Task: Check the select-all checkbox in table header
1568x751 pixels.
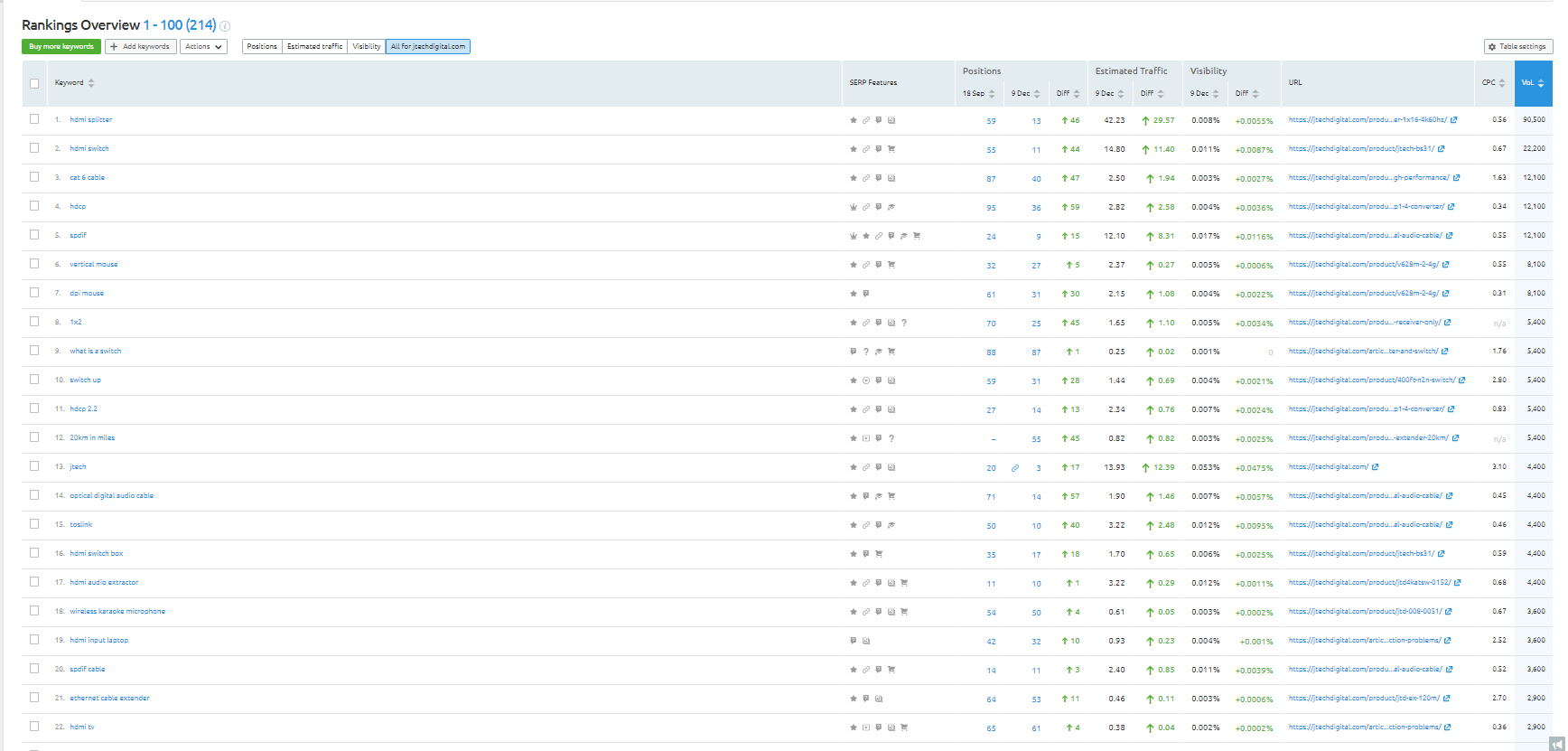Action: pos(34,83)
